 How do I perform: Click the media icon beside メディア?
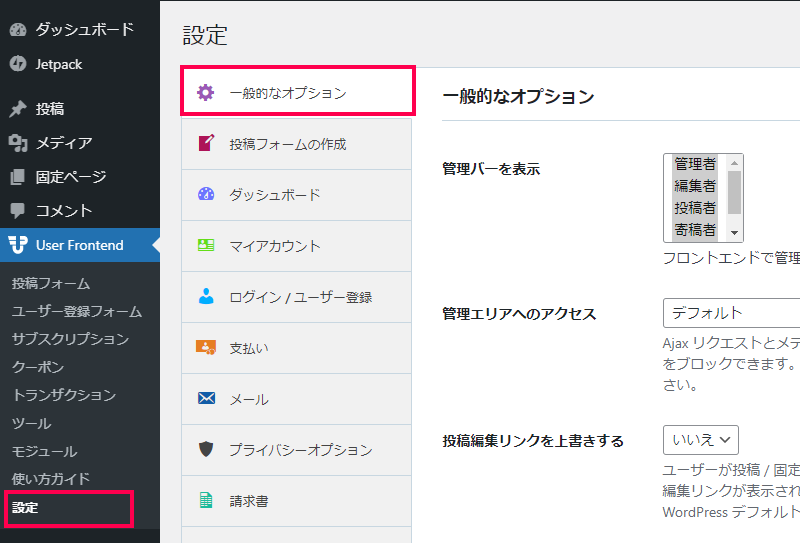[18, 143]
